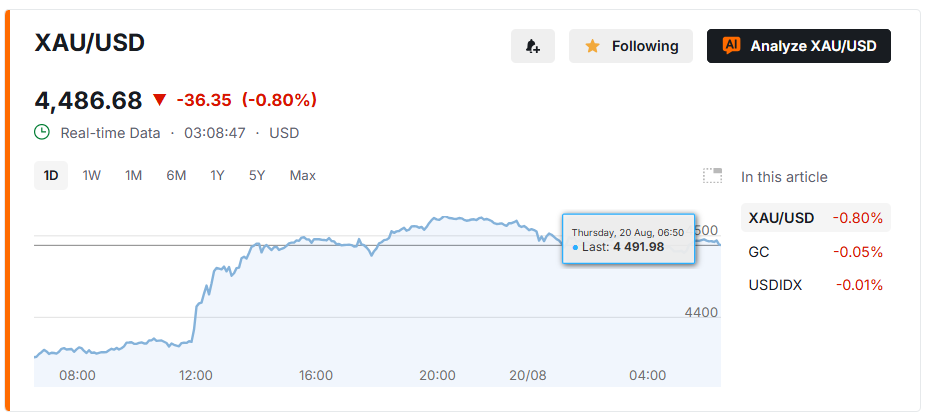Select the 1Y chart range
This screenshot has width=928, height=420.
217,176
